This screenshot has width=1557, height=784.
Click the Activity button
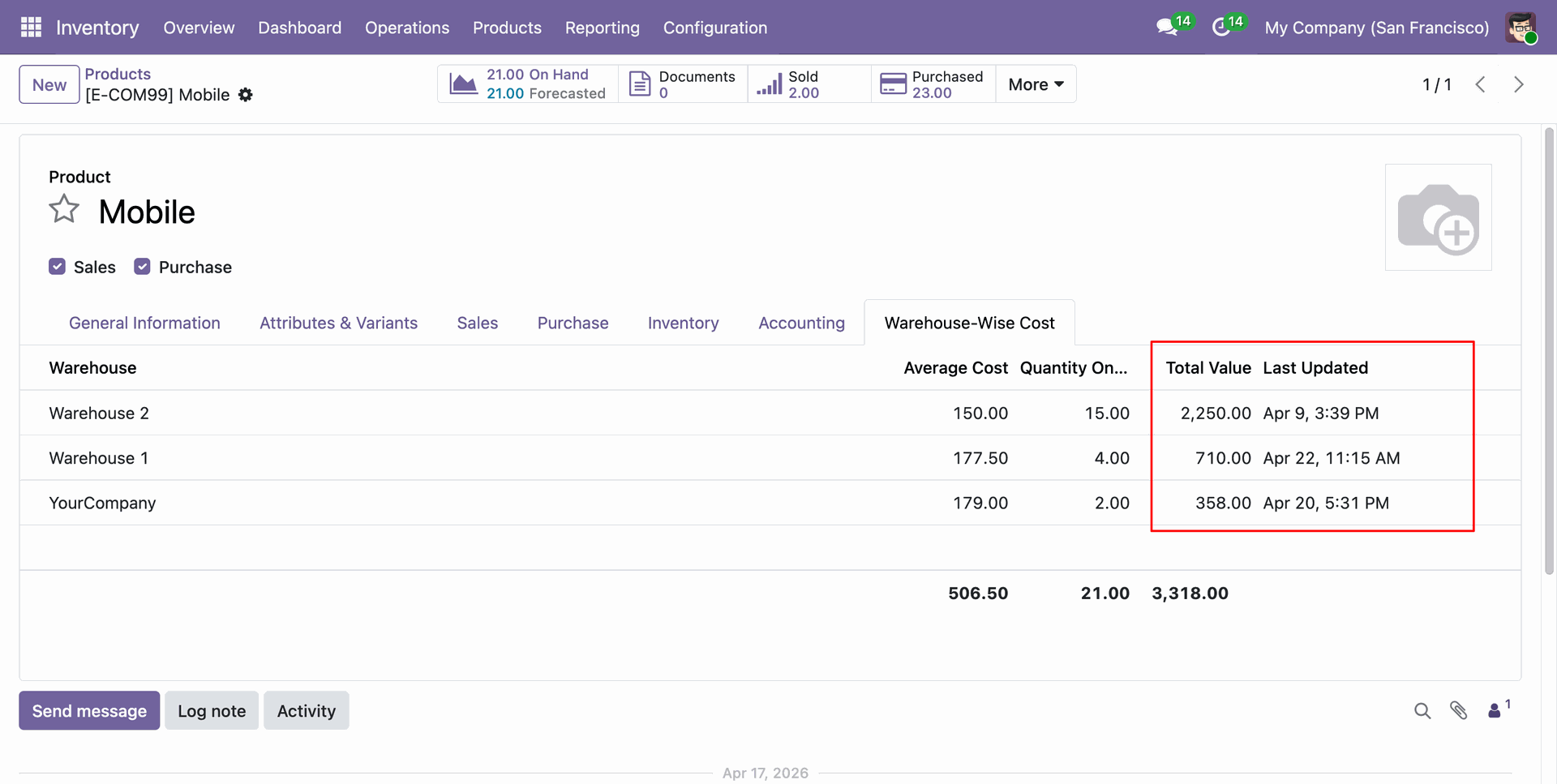(307, 711)
